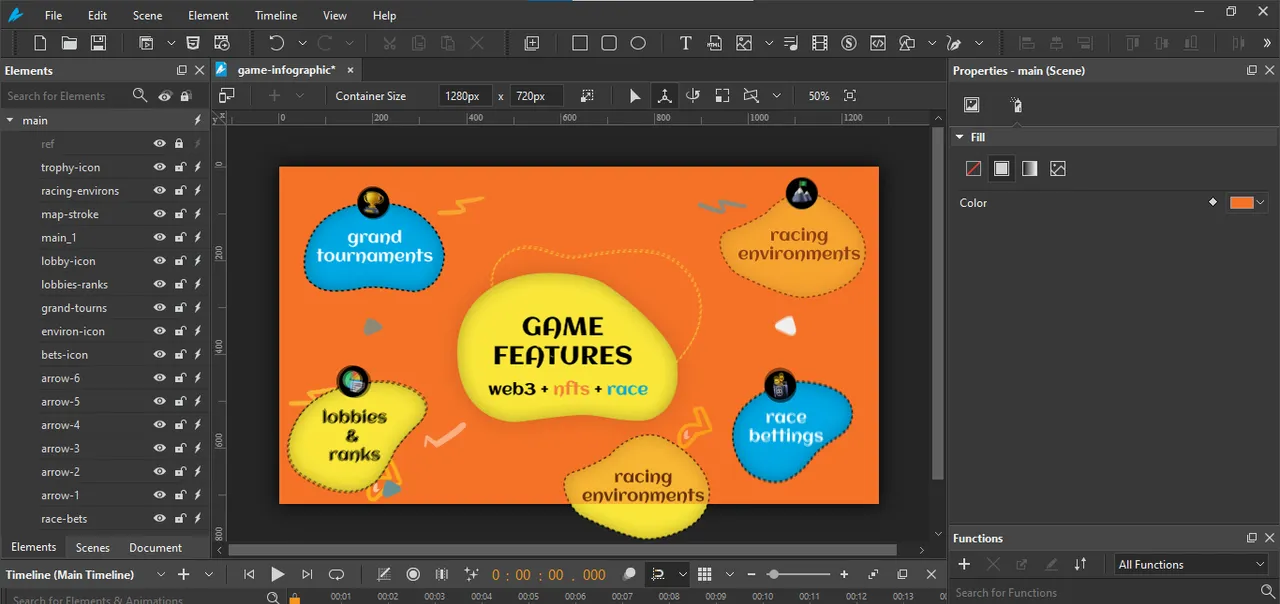The image size is (1280, 604).
Task: Save the project with the floppy disk icon
Action: 98,43
